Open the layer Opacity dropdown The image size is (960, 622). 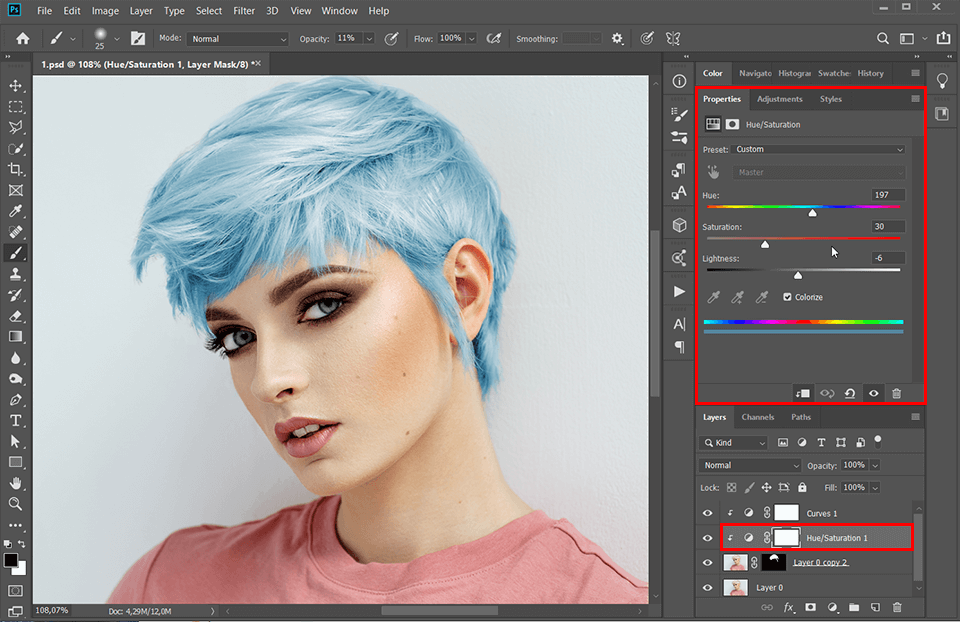877,465
